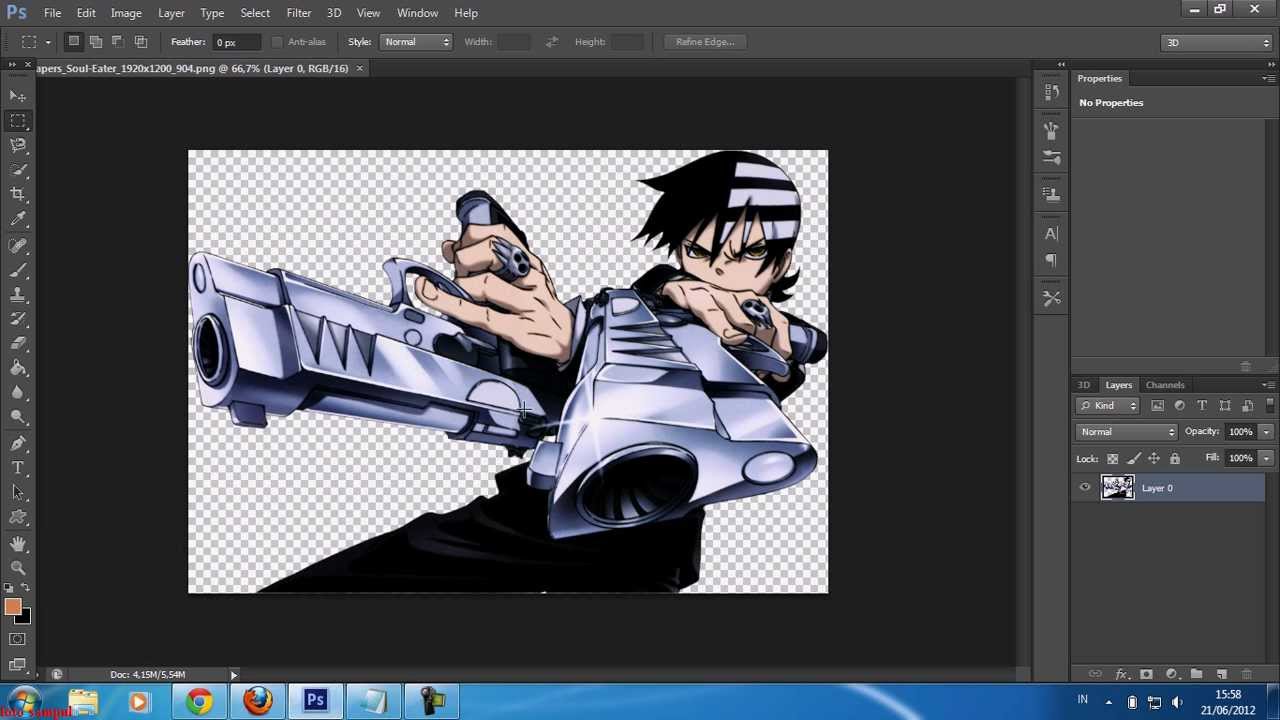
Task: Expand status bar info options arrow
Action: (x=234, y=675)
